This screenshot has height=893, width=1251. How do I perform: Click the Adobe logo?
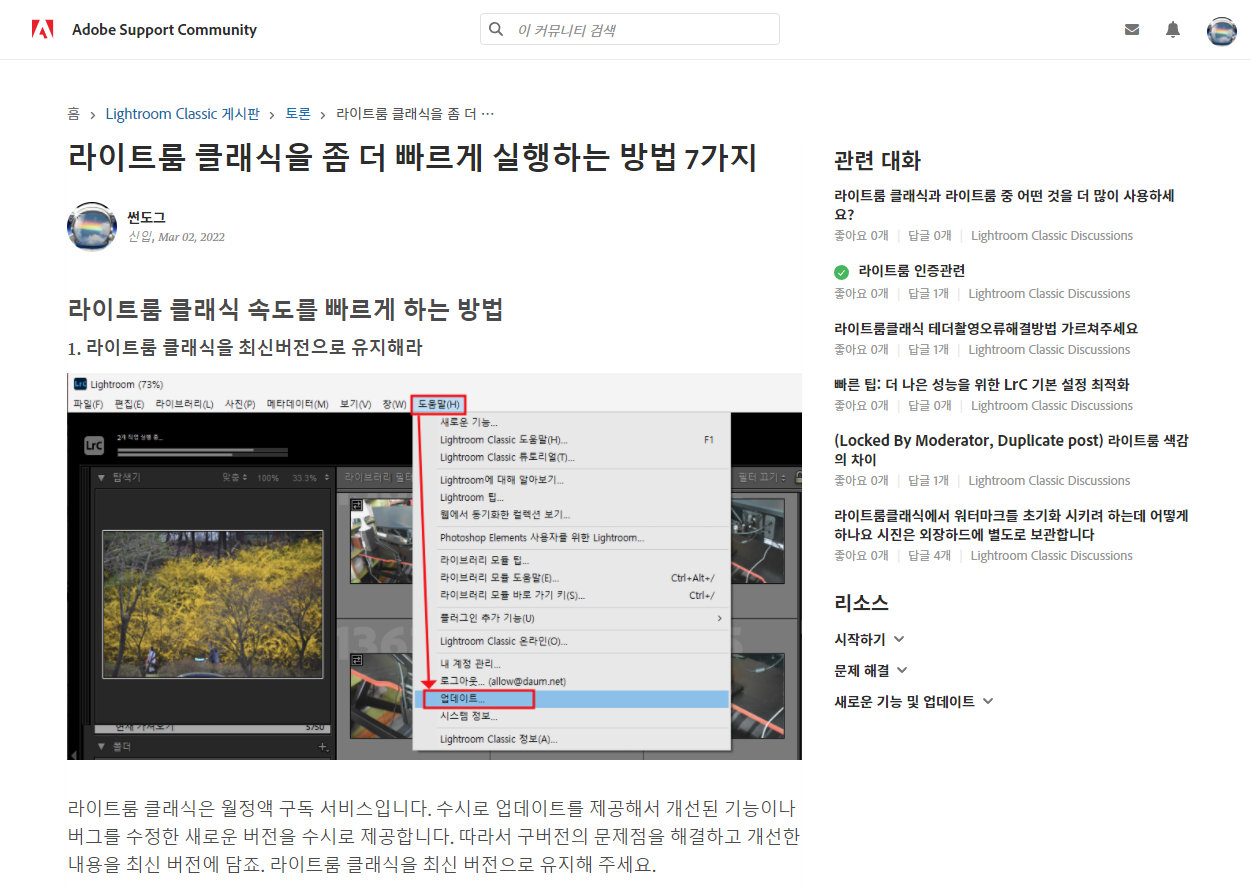42,29
